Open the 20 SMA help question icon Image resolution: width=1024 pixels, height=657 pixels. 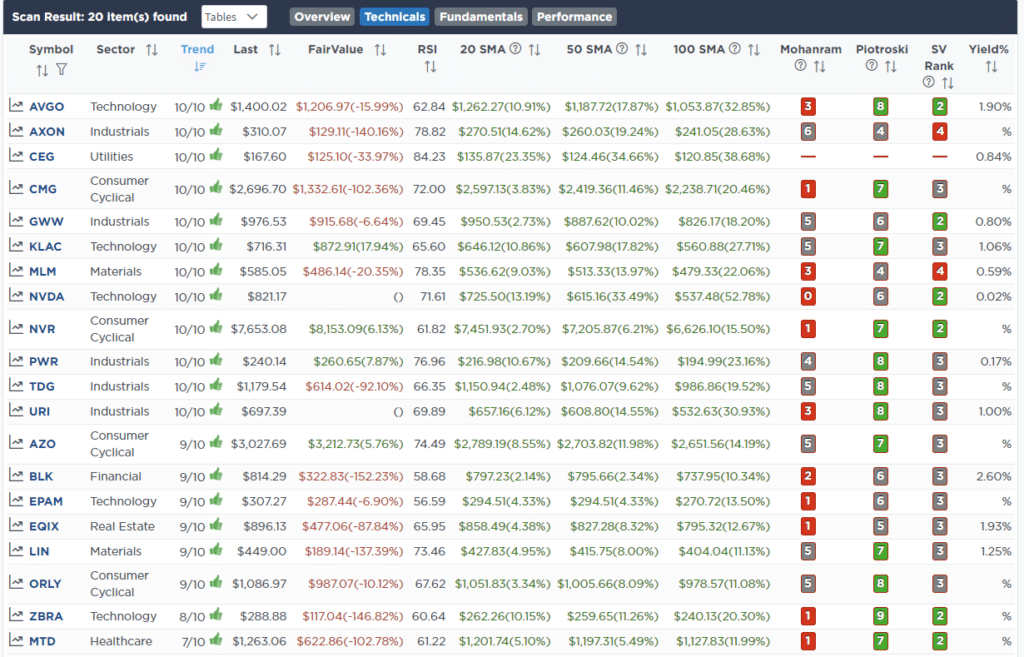pyautogui.click(x=515, y=48)
